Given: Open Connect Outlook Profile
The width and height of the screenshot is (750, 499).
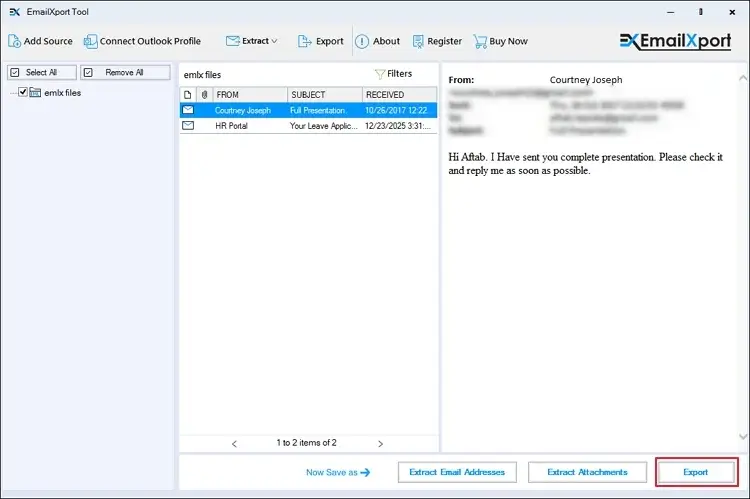Looking at the screenshot, I should [142, 42].
